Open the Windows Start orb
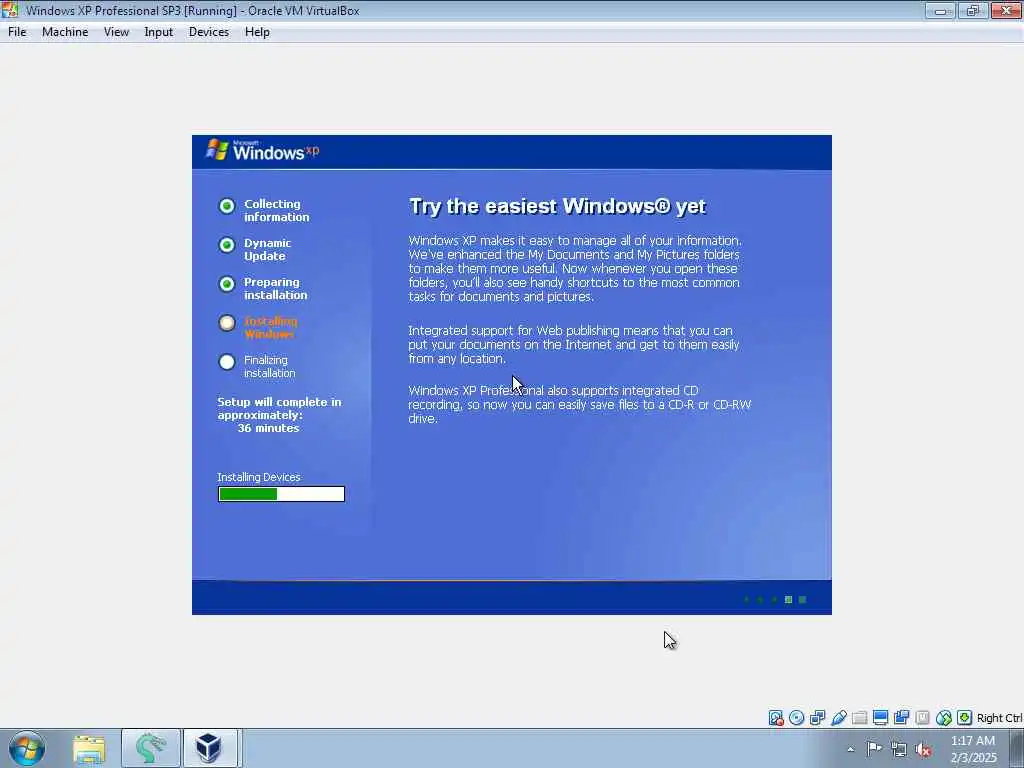This screenshot has width=1024, height=768. (x=27, y=748)
